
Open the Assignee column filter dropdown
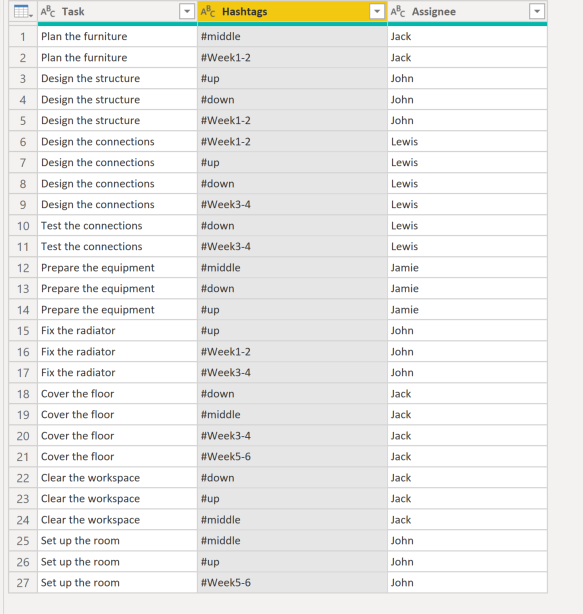tap(537, 11)
